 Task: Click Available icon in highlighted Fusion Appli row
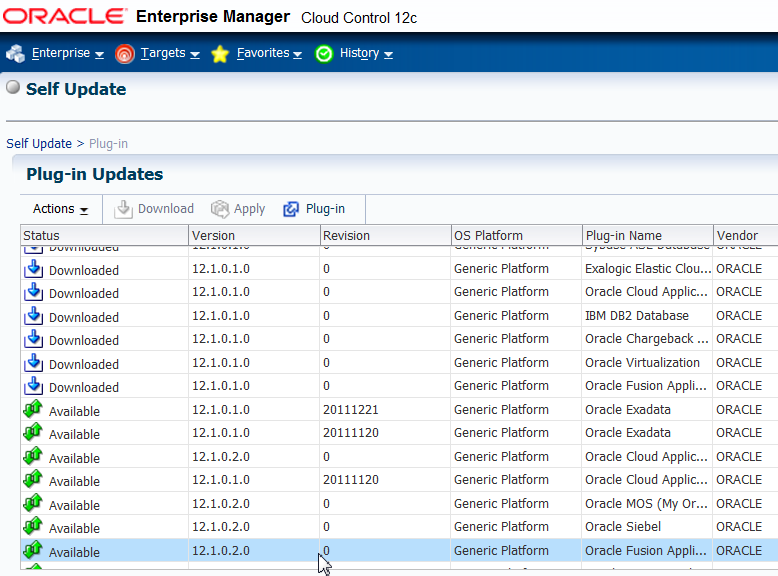point(33,550)
